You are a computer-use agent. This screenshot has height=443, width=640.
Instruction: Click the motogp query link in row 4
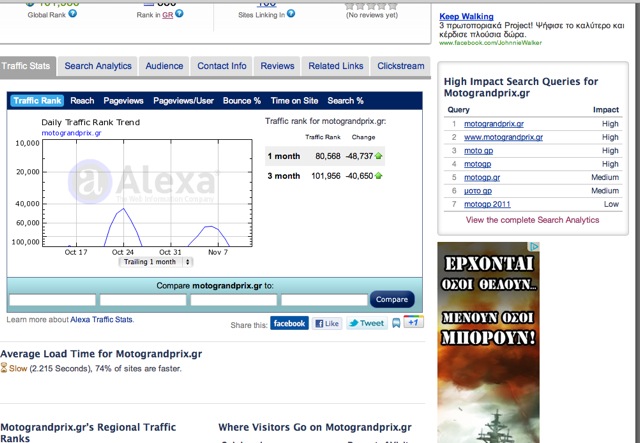coord(478,164)
